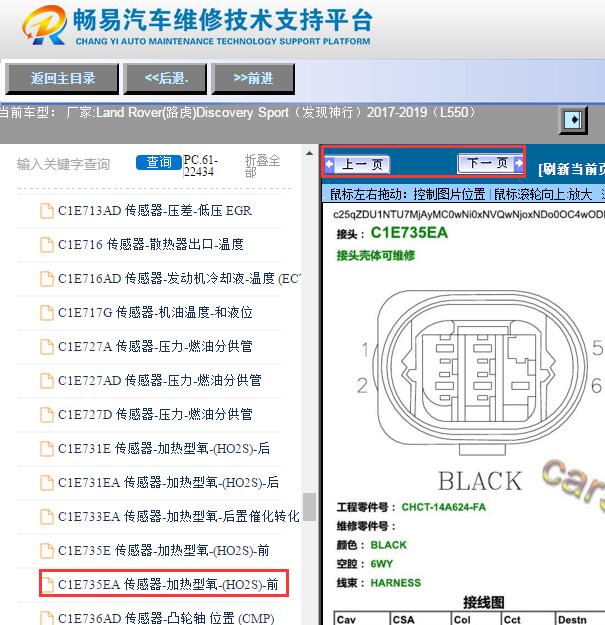Open C1E716 传感器-散热器出口-温度 entry
605x625 pixels.
151,244
